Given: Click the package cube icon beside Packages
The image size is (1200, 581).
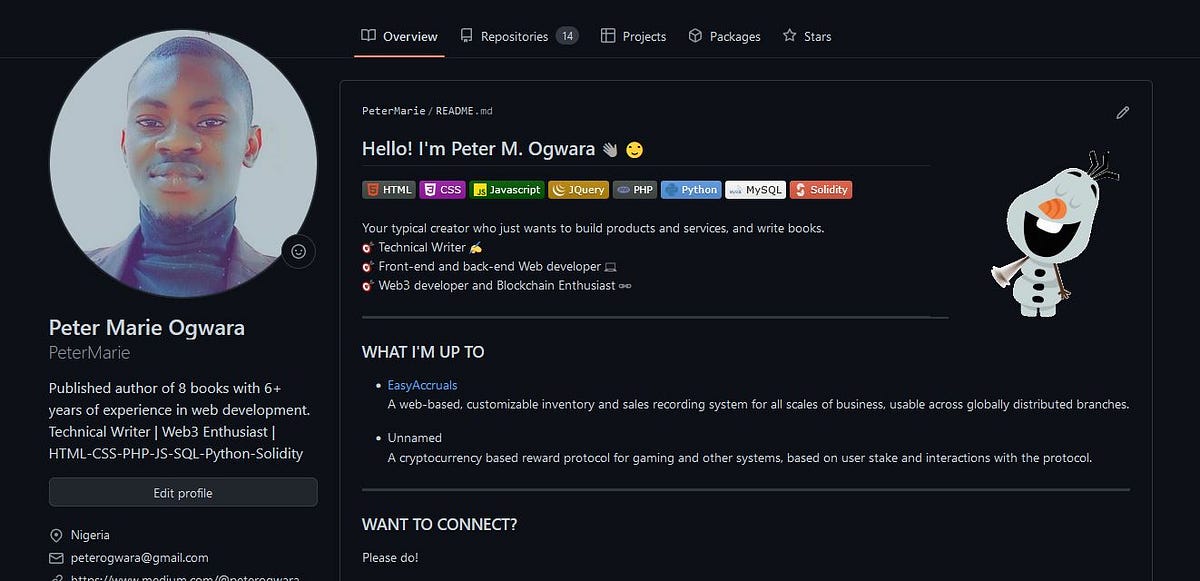Looking at the screenshot, I should click(695, 35).
